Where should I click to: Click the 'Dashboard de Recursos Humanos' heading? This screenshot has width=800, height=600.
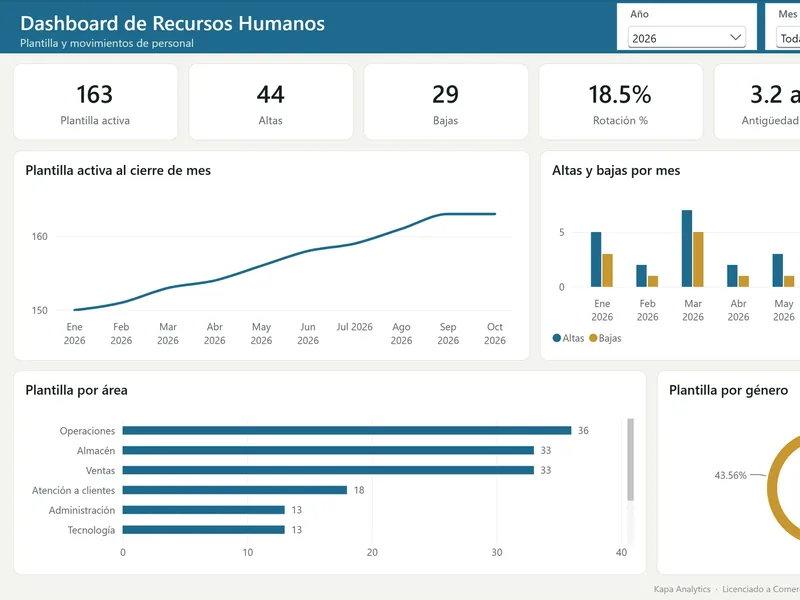point(172,23)
